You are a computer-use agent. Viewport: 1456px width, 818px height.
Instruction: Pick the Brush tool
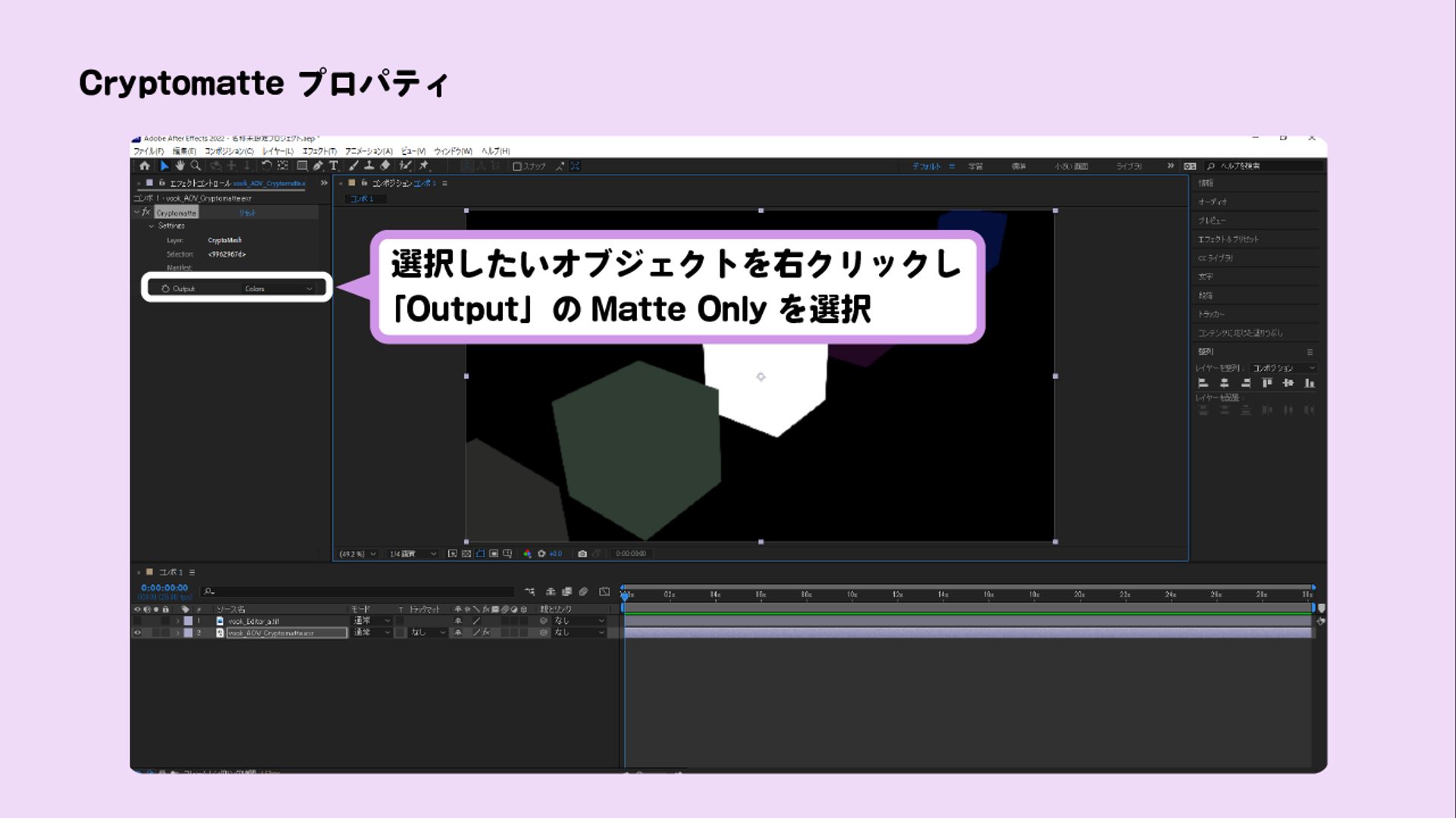click(353, 167)
